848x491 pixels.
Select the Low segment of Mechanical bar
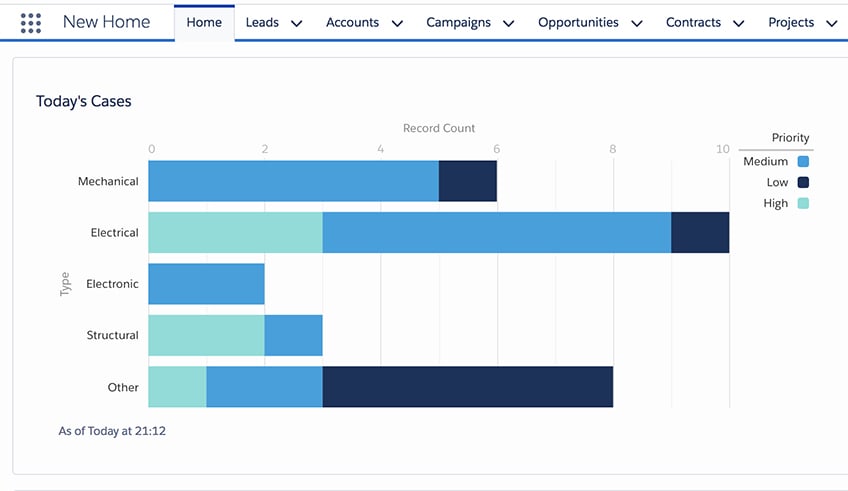[x=467, y=181]
